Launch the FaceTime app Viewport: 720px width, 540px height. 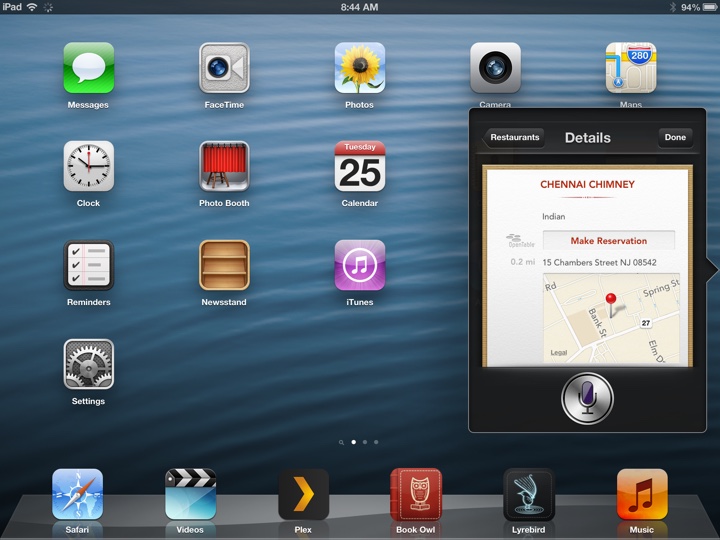(224, 68)
